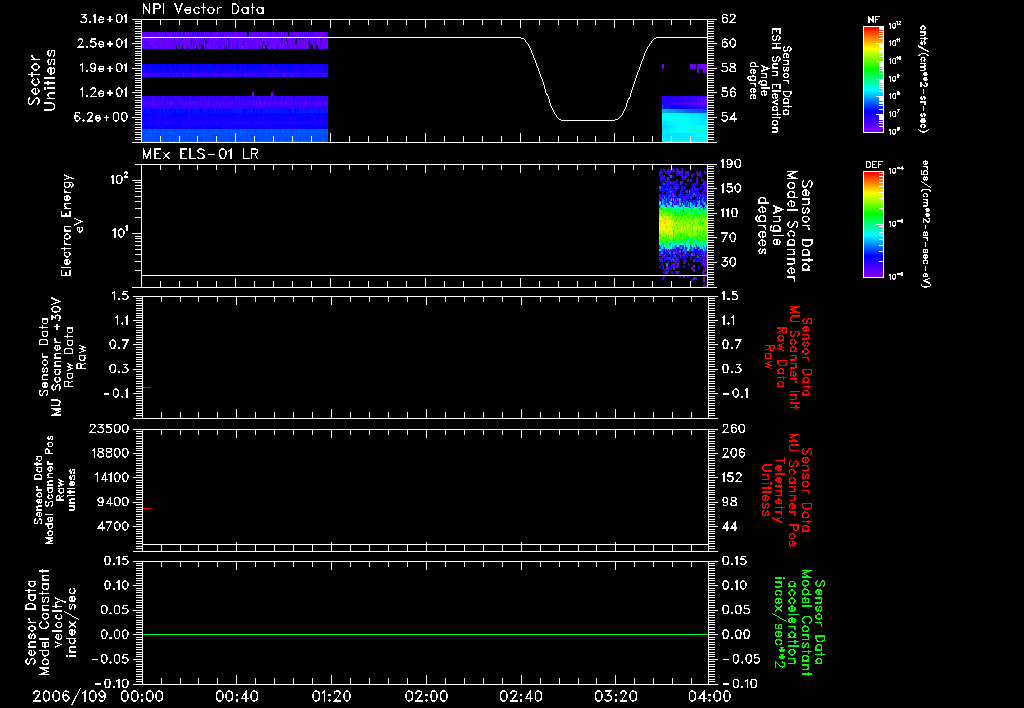Click the NF label above the color scale
The image size is (1024, 708).
point(873,20)
